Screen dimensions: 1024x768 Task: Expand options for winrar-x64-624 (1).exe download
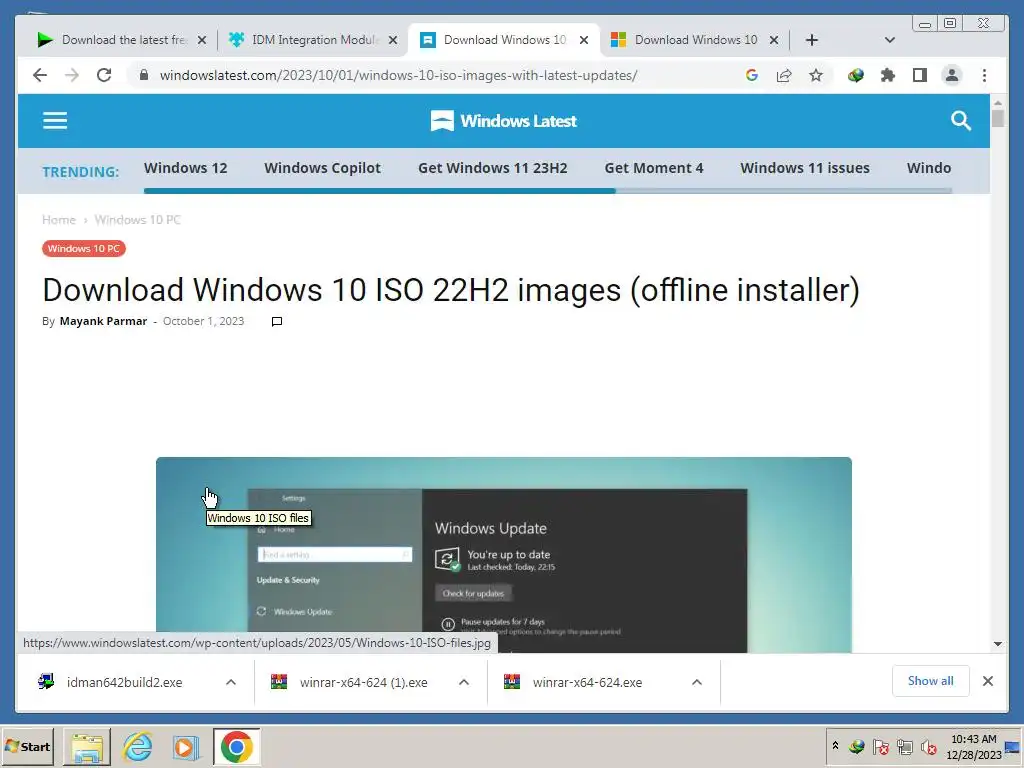464,682
